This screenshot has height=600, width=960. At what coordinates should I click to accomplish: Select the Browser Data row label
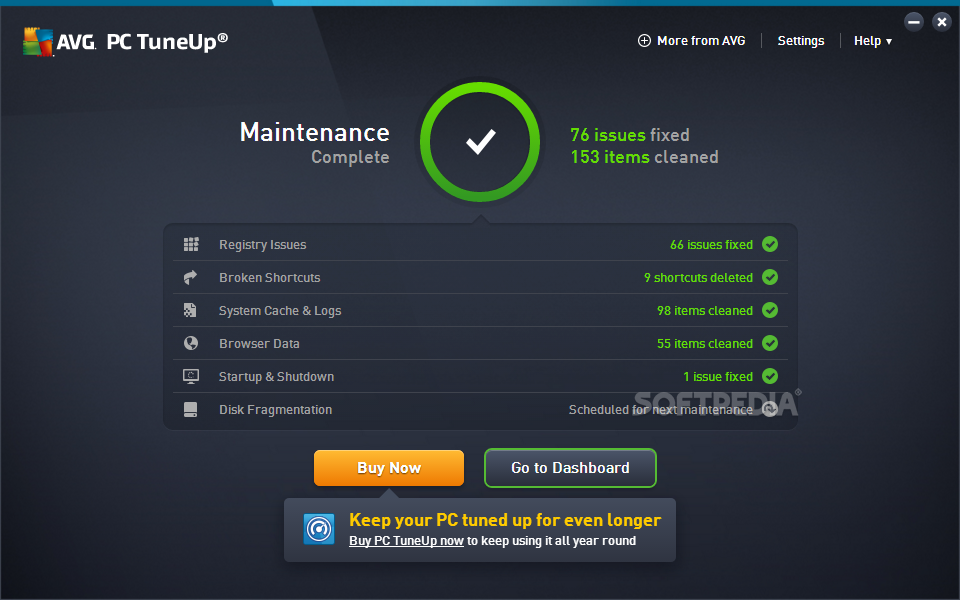(259, 343)
